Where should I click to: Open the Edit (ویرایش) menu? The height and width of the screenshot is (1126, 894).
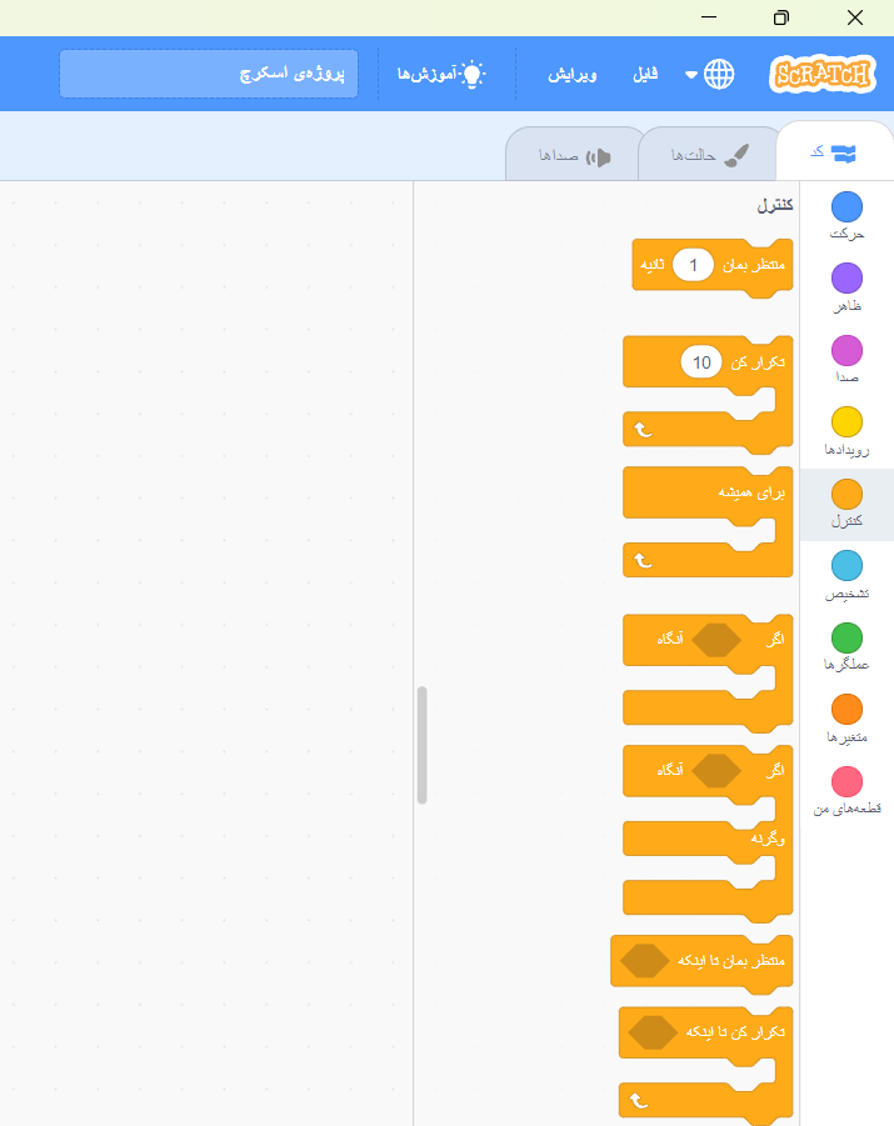[572, 74]
